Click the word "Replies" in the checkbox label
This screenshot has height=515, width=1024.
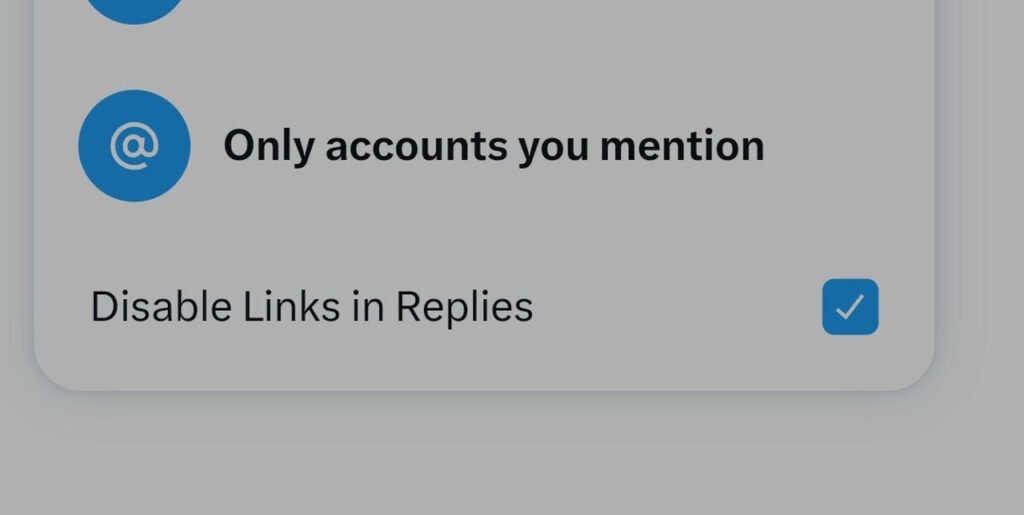pyautogui.click(x=464, y=307)
